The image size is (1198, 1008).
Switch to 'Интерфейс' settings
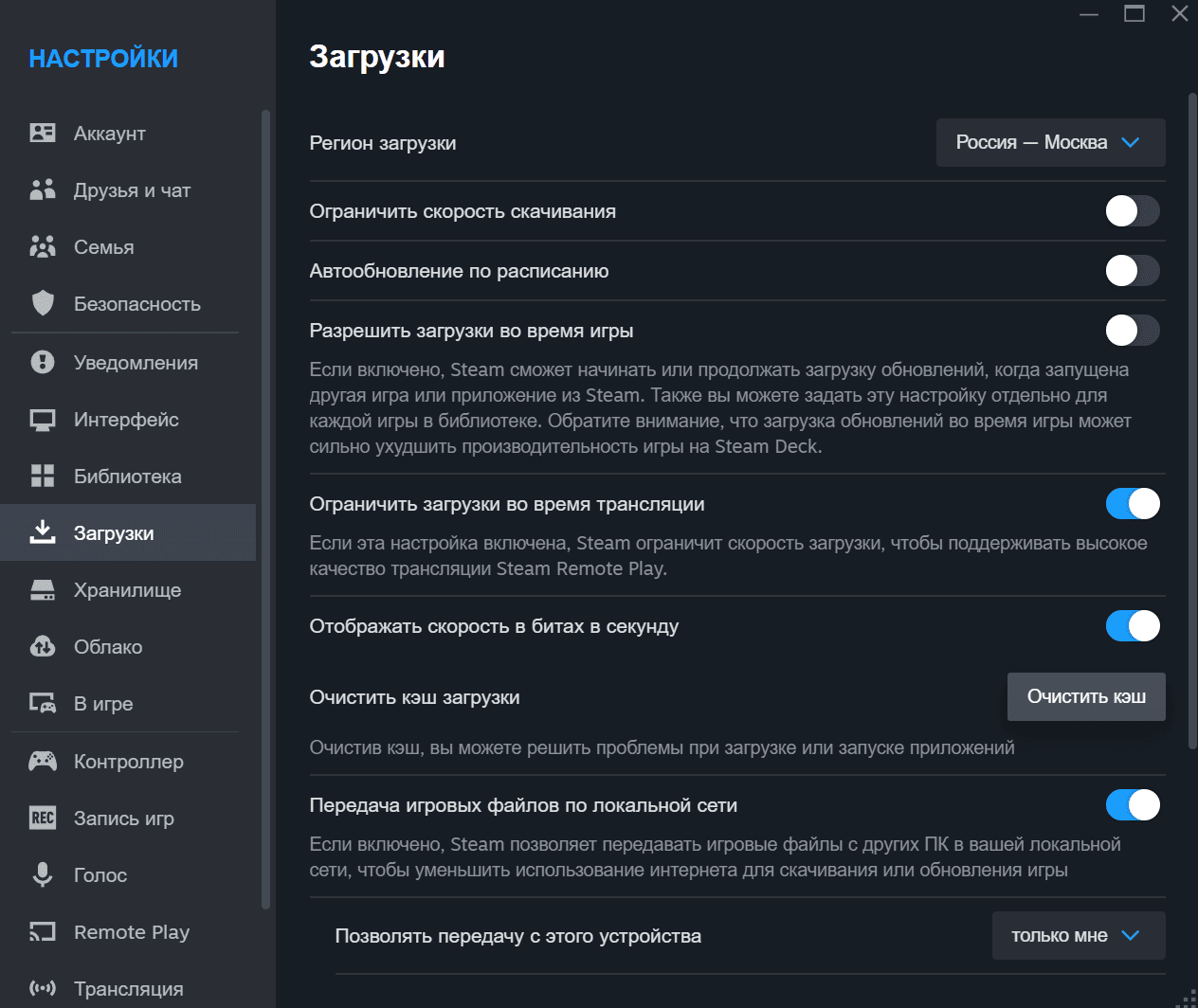tap(128, 420)
